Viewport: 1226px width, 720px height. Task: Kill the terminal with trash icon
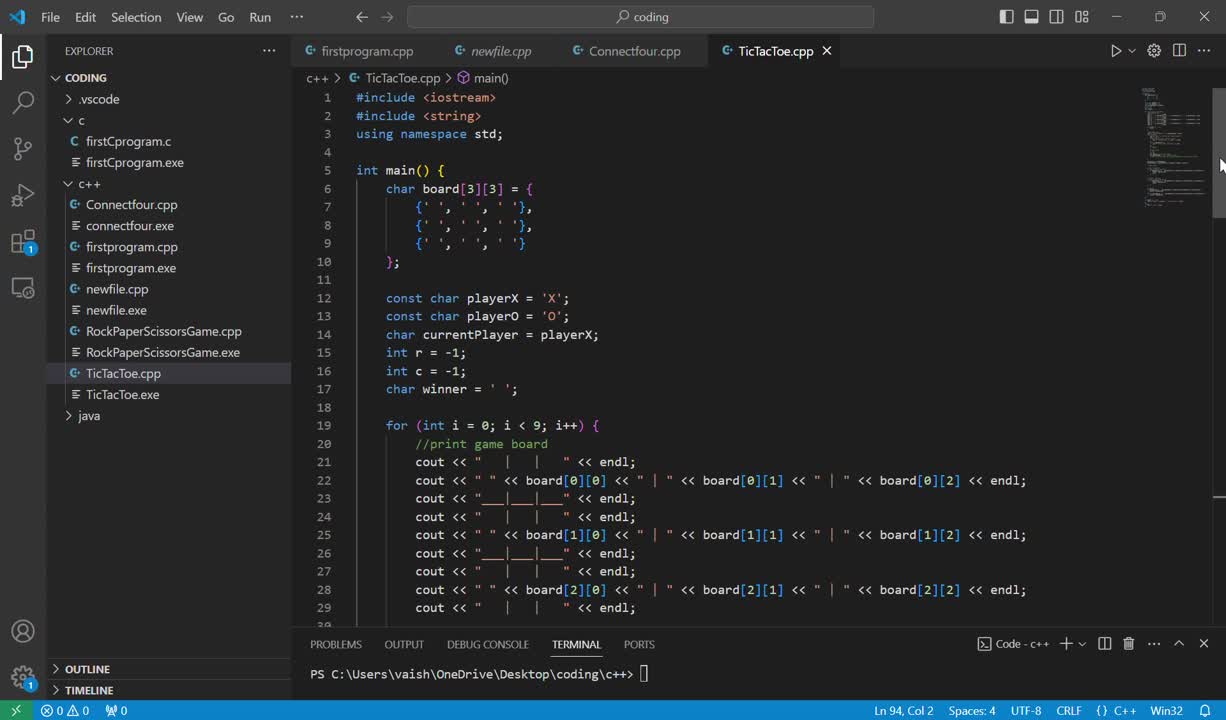(x=1128, y=644)
